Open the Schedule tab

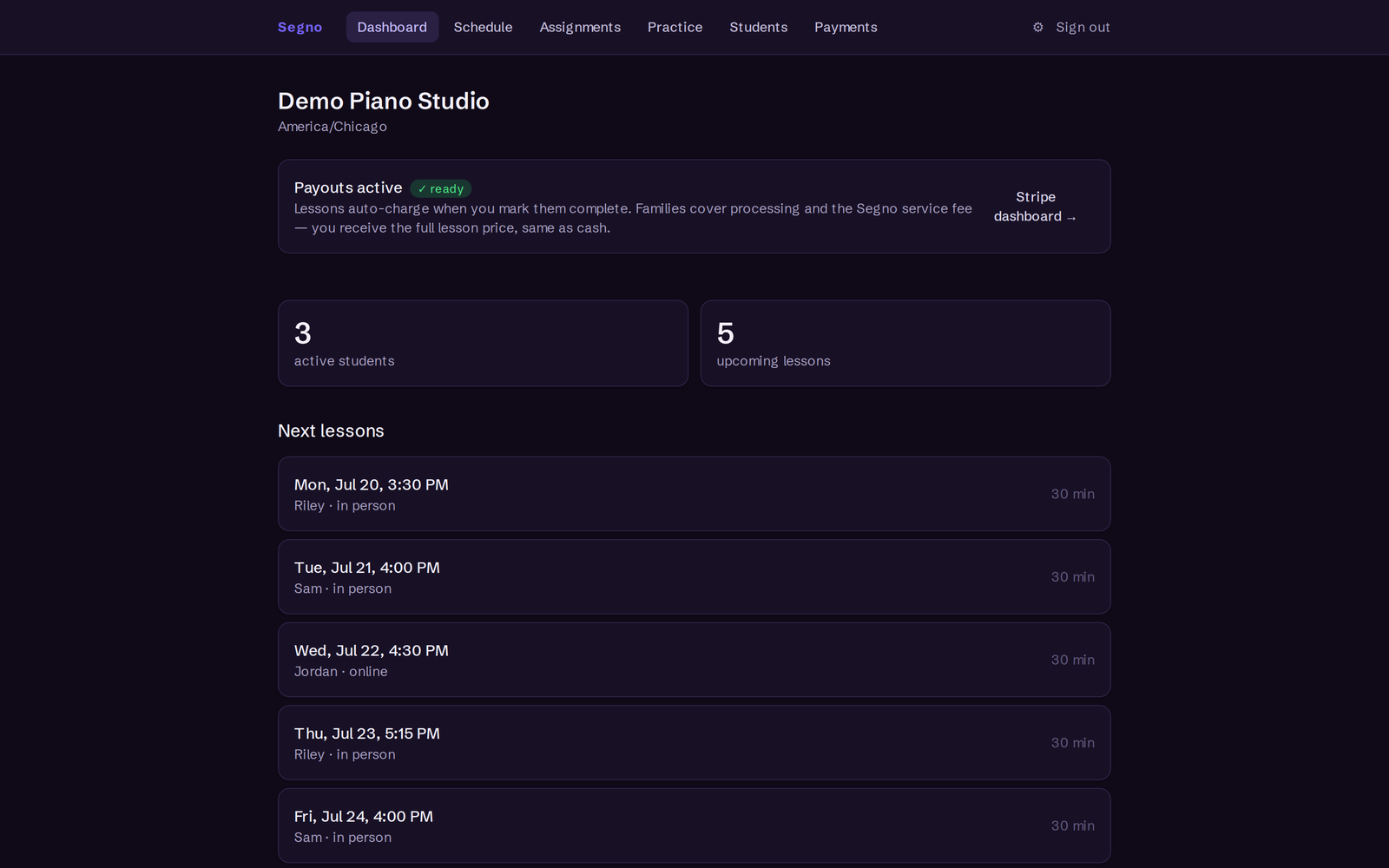(x=483, y=27)
